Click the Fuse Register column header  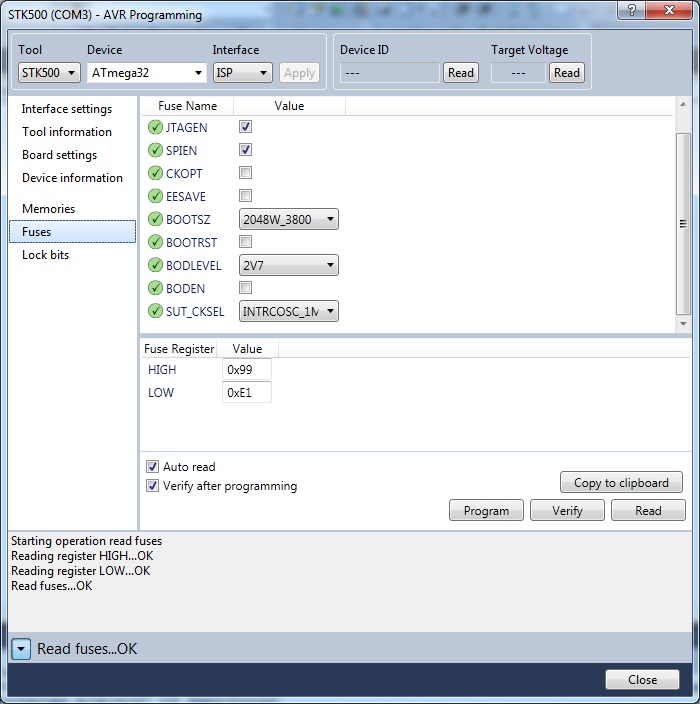[x=179, y=349]
